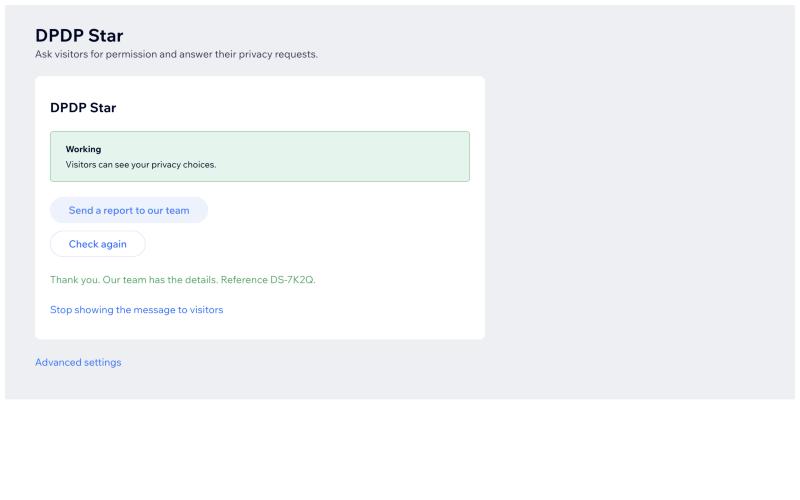This screenshot has height=500, width=800.
Task: Click 'Visitors can see your privacy choices.' text
Action: click(141, 165)
